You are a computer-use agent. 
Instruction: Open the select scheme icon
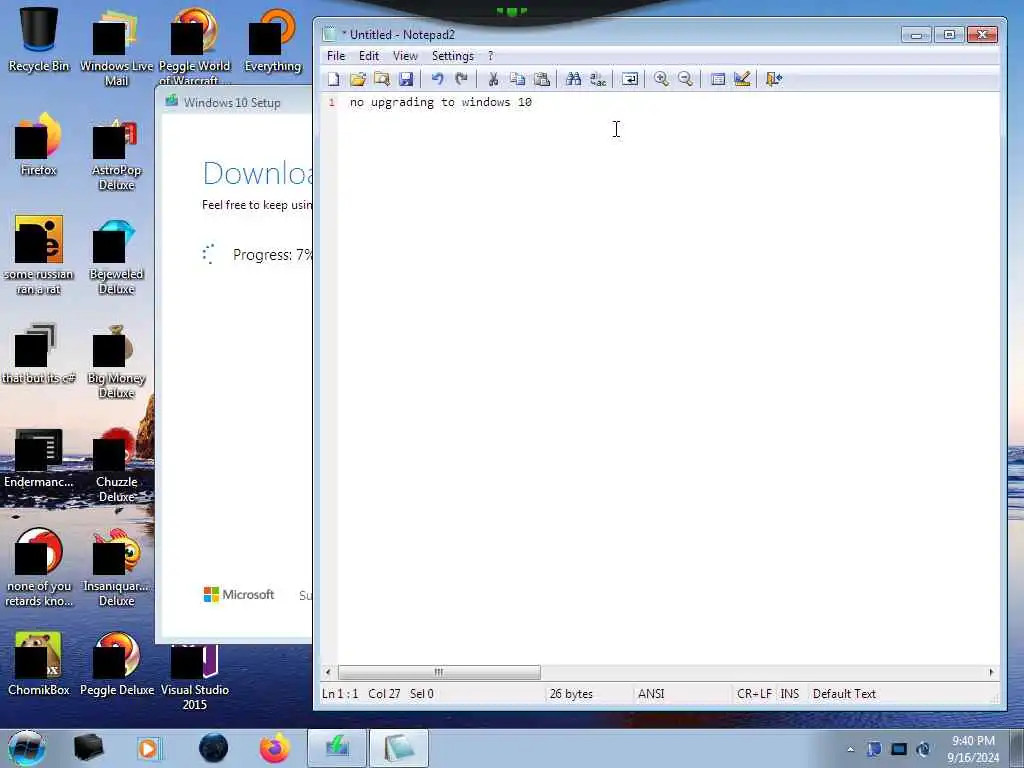[717, 80]
